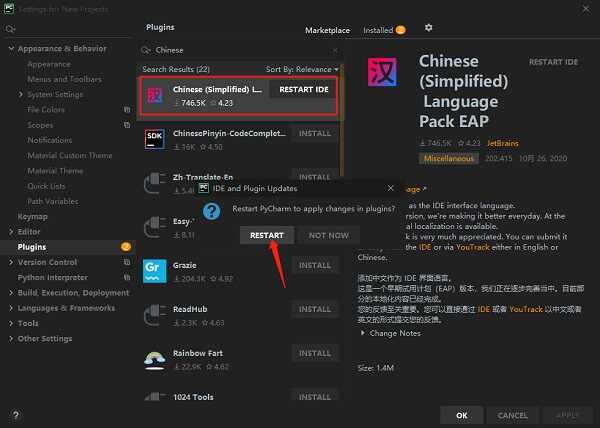Select Plugins in the settings tree
Viewport: 600px width, 428px height.
32,247
